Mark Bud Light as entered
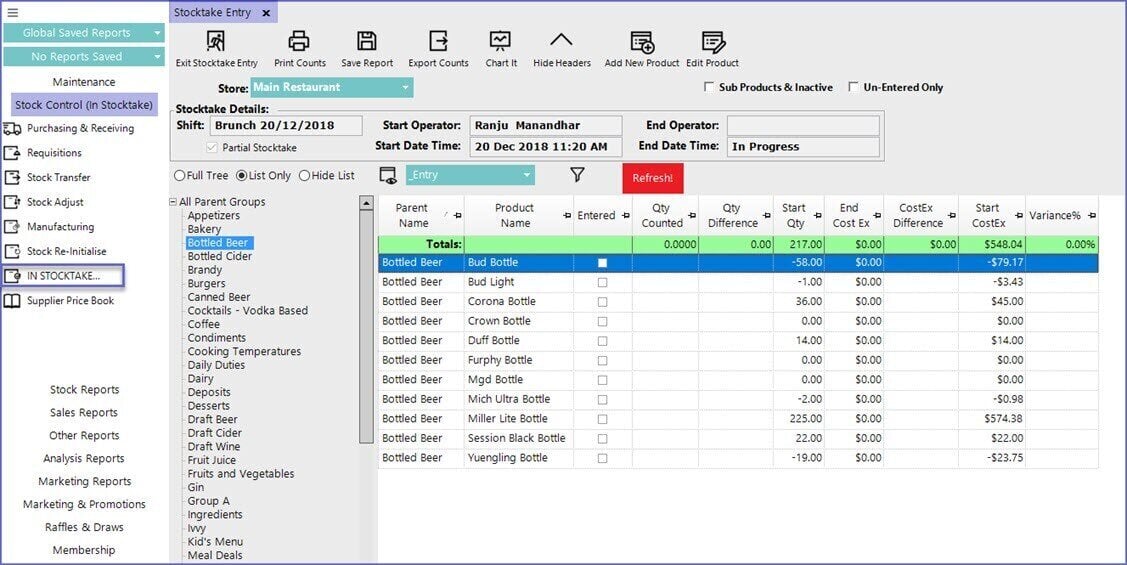 [x=602, y=282]
